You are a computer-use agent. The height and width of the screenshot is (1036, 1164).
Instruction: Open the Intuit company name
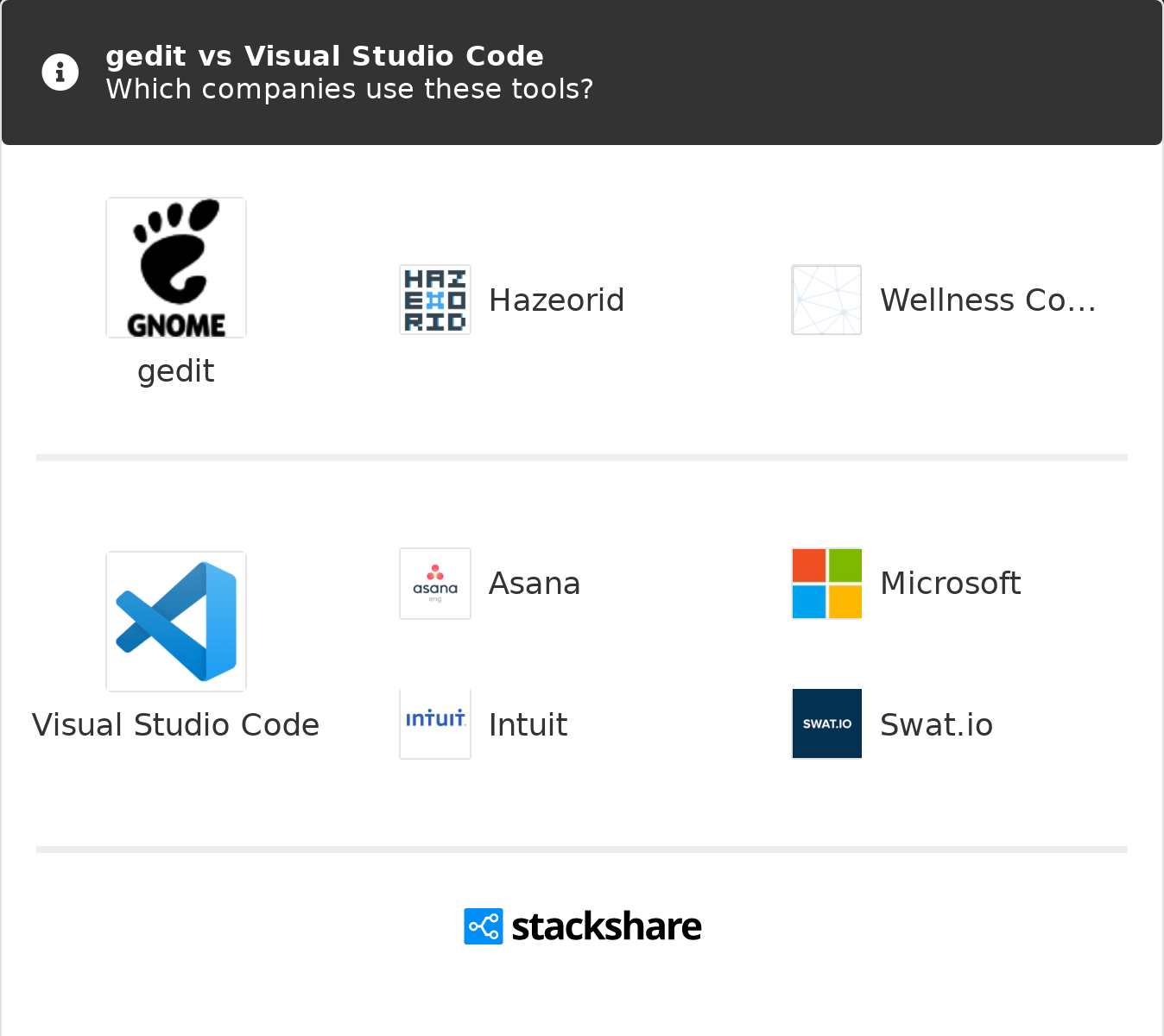[x=528, y=725]
